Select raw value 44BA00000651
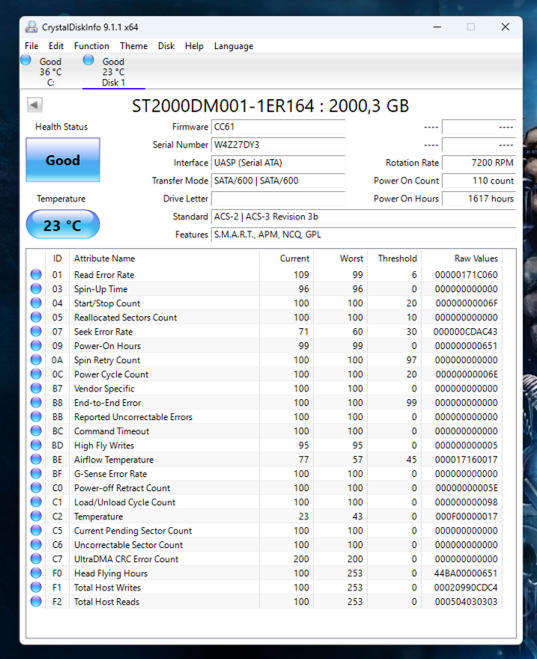 466,573
